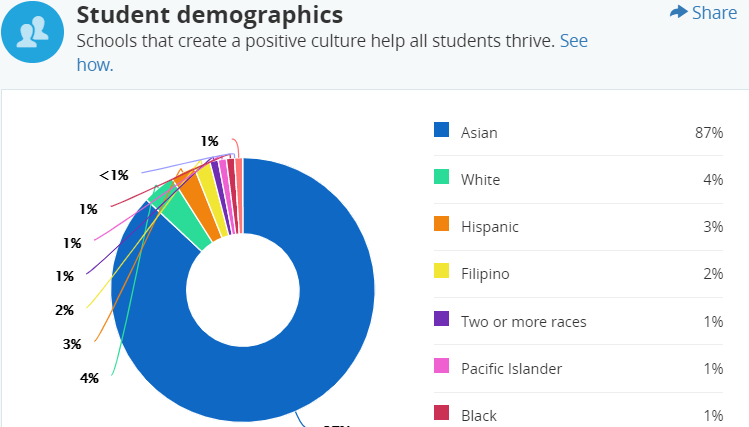
Task: Click the yellow Filipino legend swatch
Action: (441, 271)
